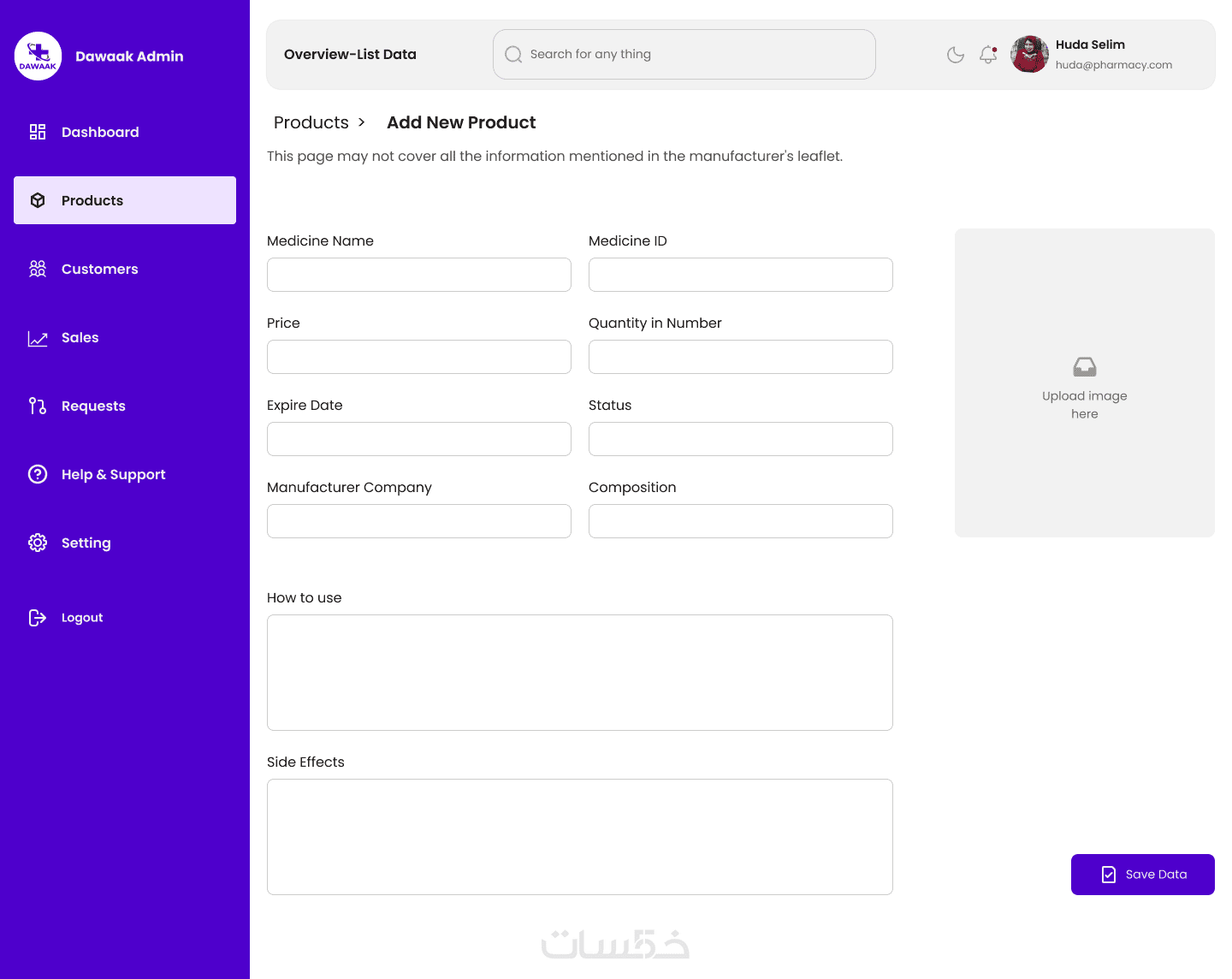
Task: Select Customers in the sidebar
Action: (x=99, y=269)
